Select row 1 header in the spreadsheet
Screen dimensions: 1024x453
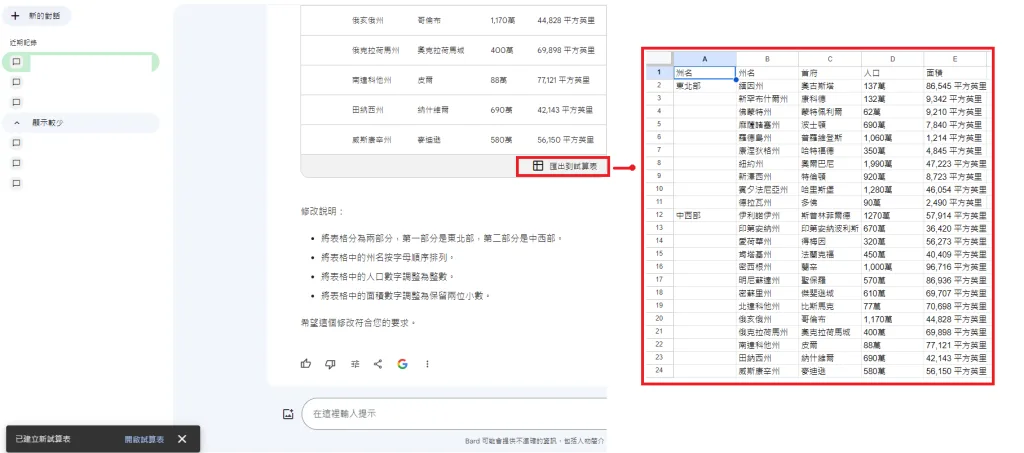click(660, 72)
